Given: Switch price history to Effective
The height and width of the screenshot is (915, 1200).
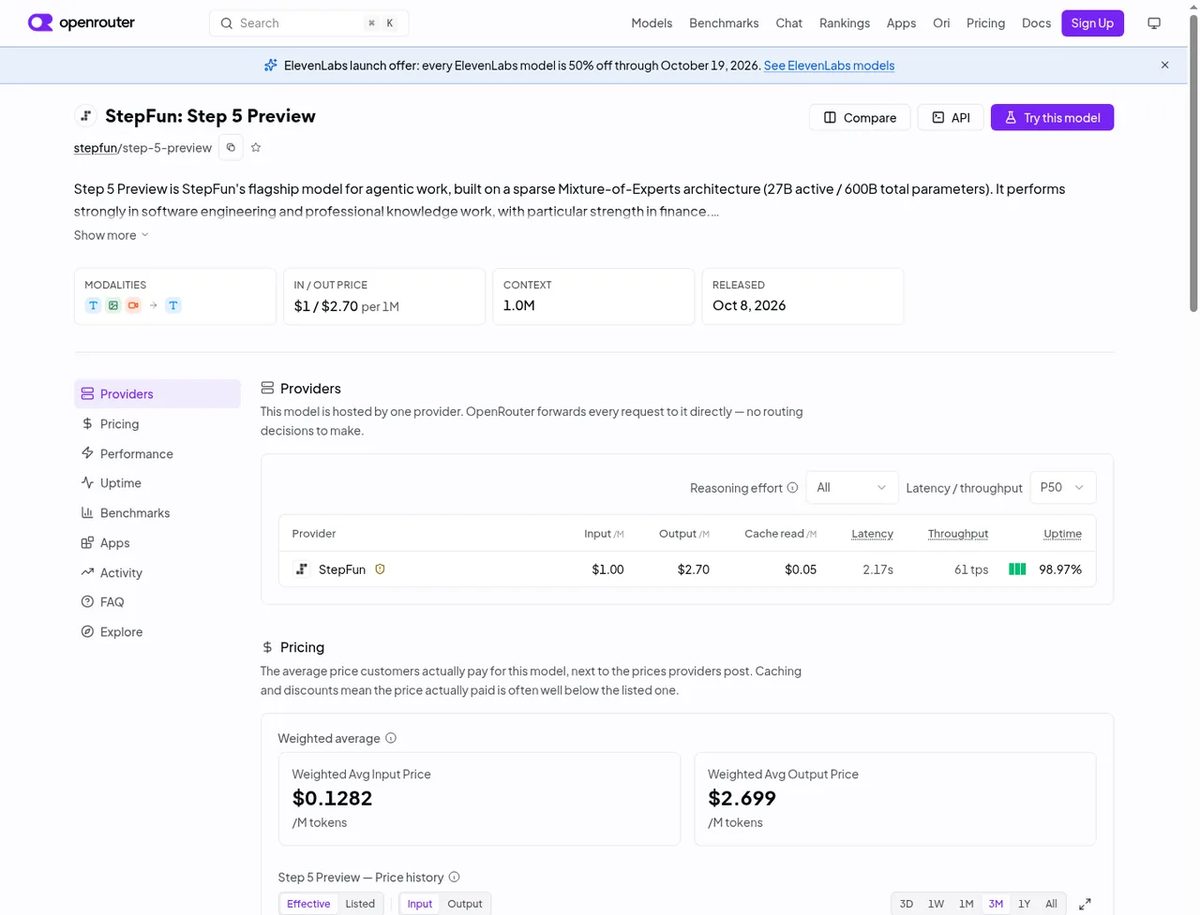Looking at the screenshot, I should pyautogui.click(x=308, y=904).
